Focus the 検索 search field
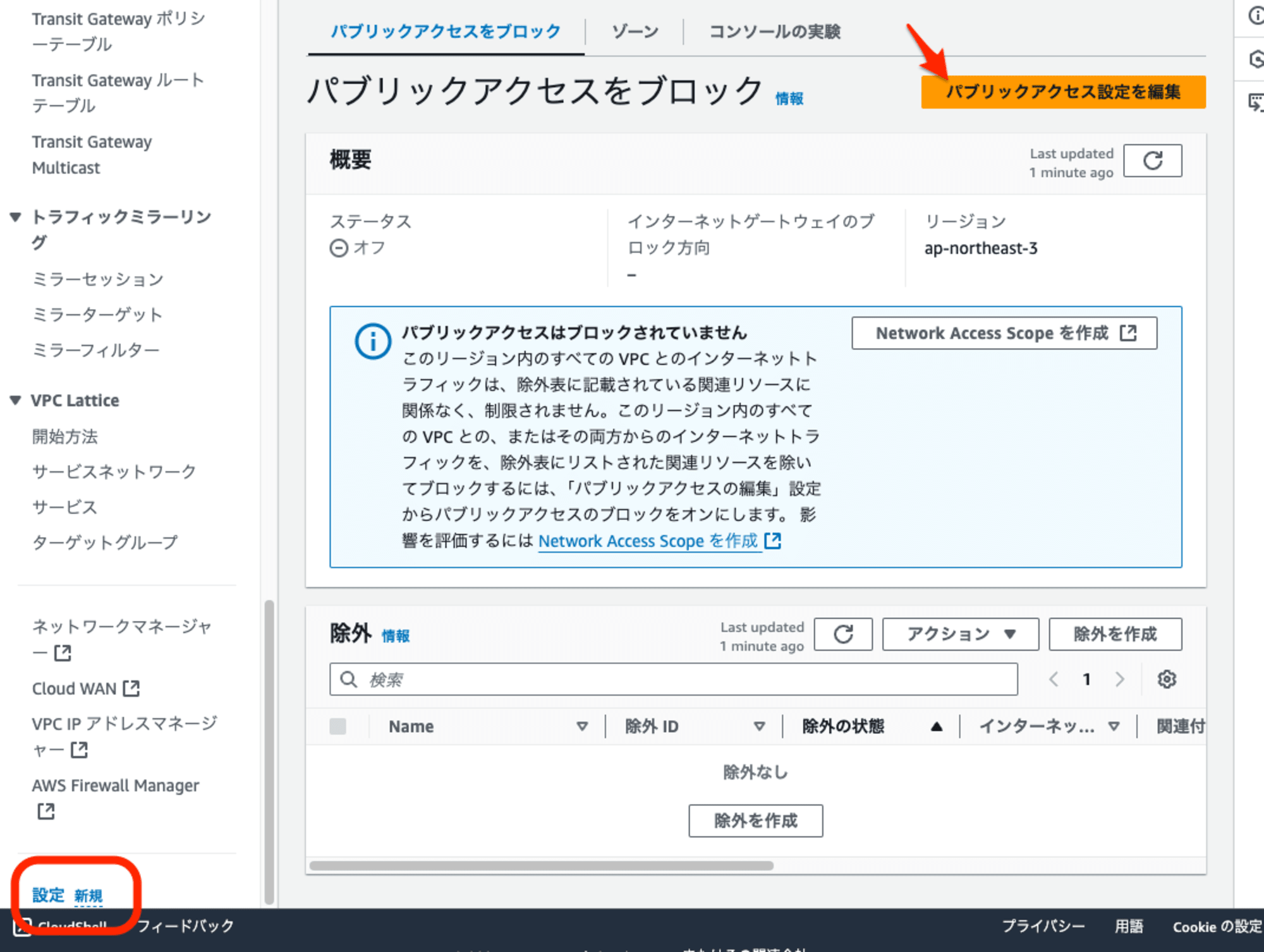Viewport: 1264px width, 952px height. 673,679
